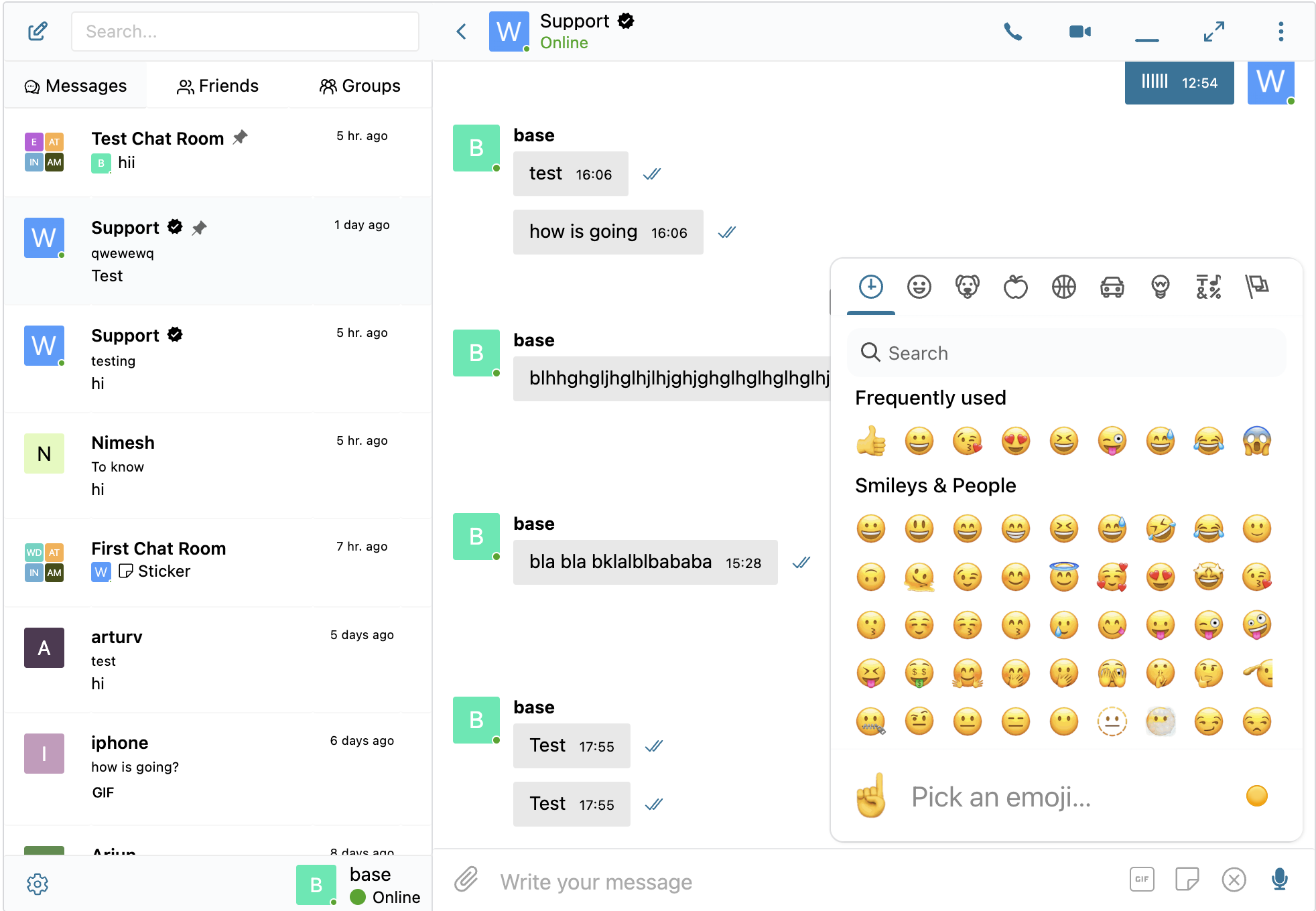The width and height of the screenshot is (1316, 911).
Task: Switch to the Groups tab
Action: tap(357, 84)
